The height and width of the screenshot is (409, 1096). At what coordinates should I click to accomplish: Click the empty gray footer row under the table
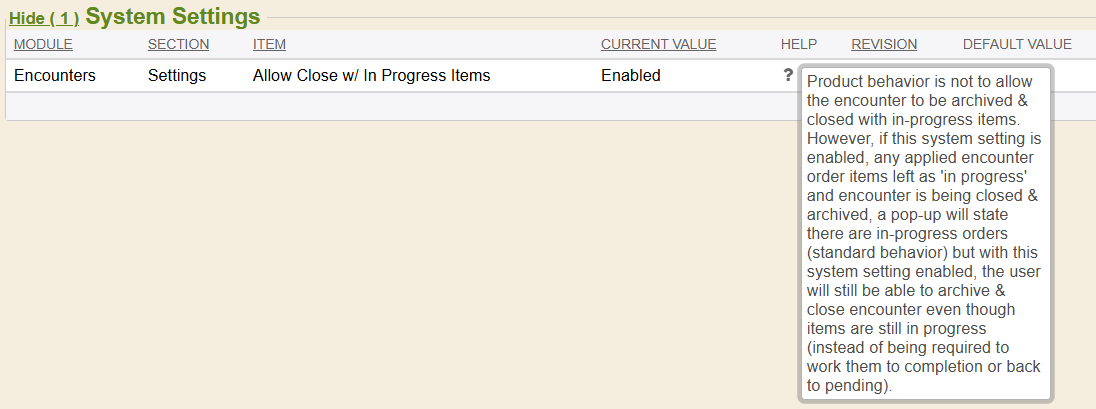click(400, 106)
